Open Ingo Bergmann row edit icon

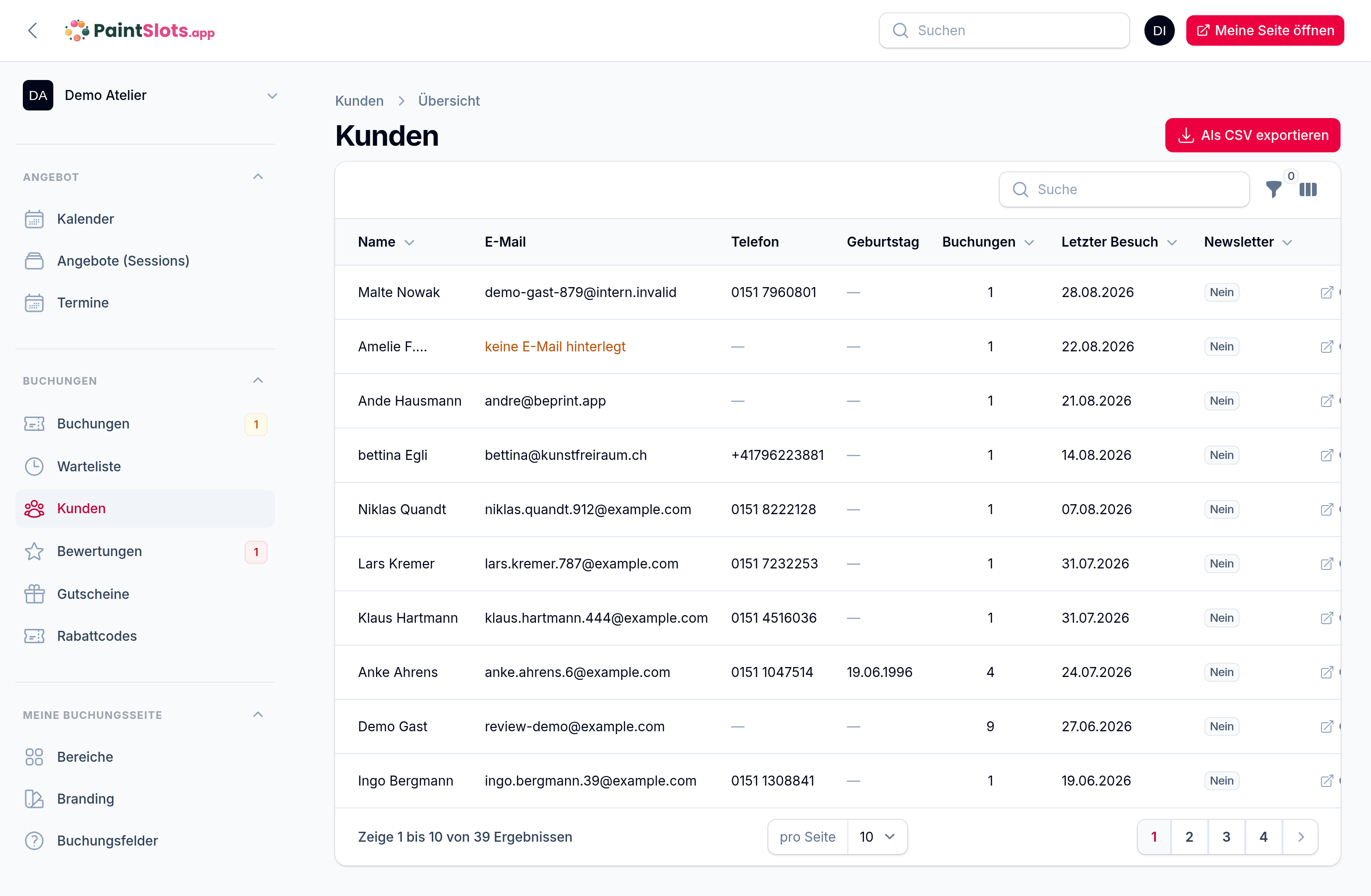1327,780
